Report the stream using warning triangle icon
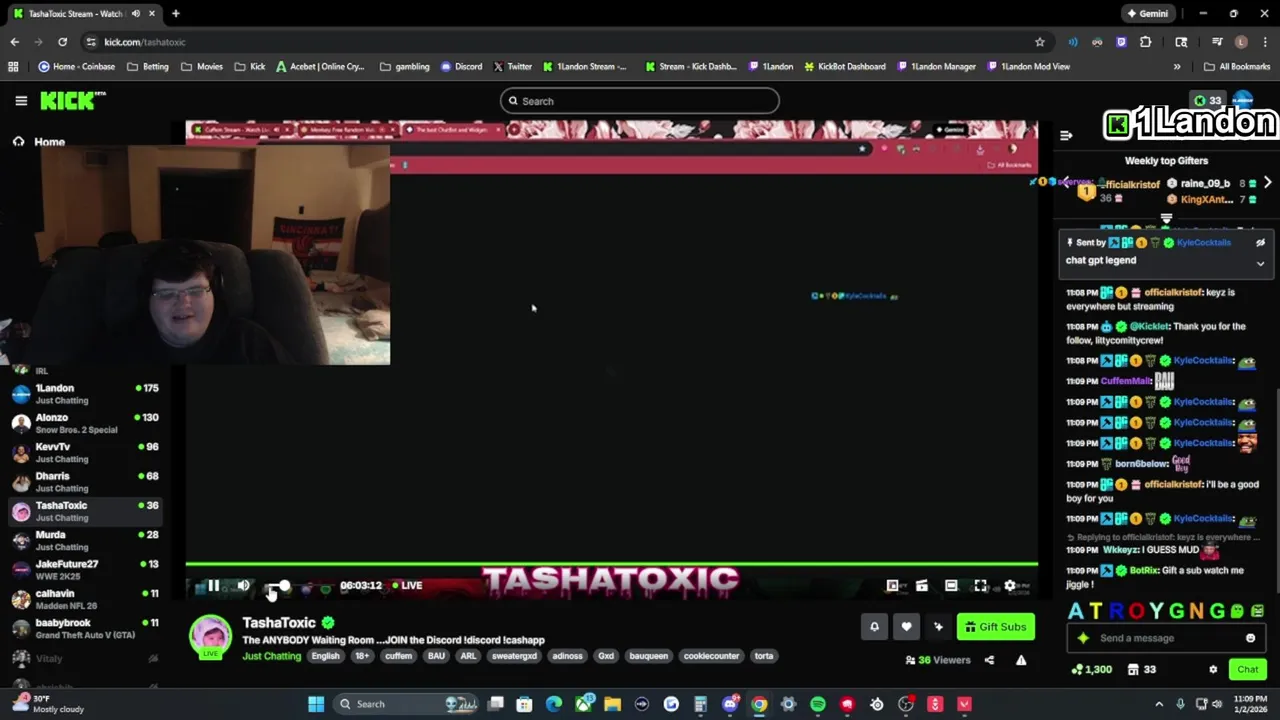This screenshot has width=1280, height=720. tap(1021, 660)
